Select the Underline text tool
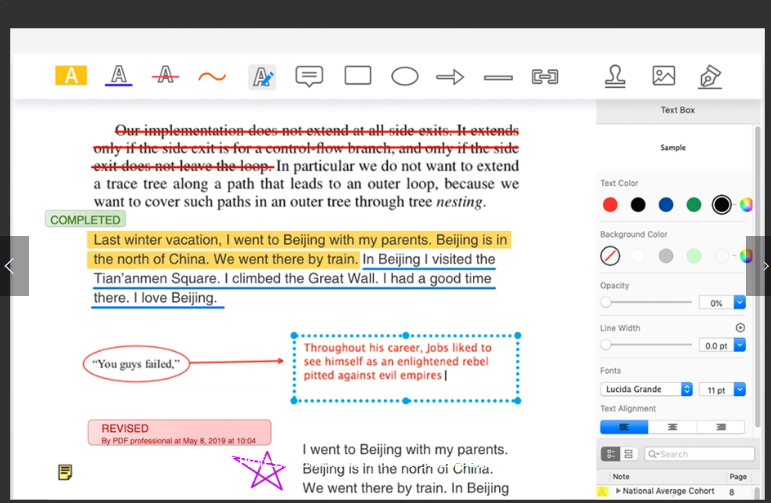Image resolution: width=771 pixels, height=503 pixels. pyautogui.click(x=119, y=76)
